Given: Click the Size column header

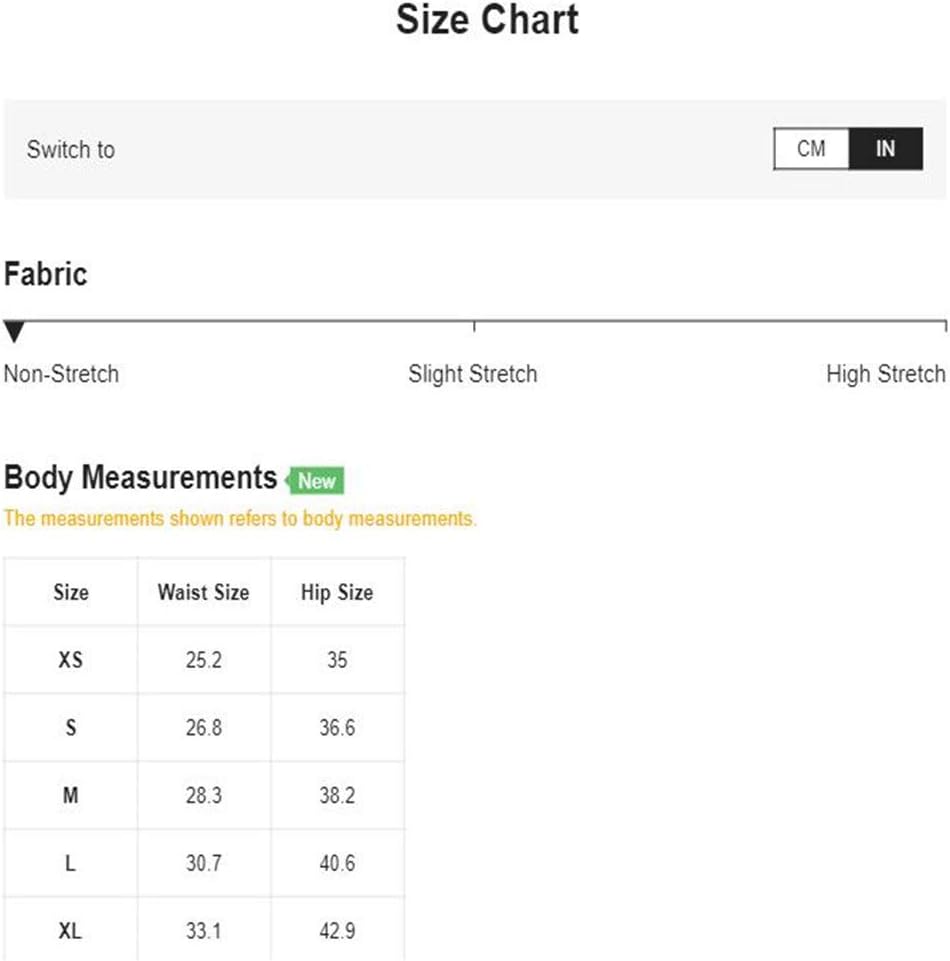Looking at the screenshot, I should point(70,592).
